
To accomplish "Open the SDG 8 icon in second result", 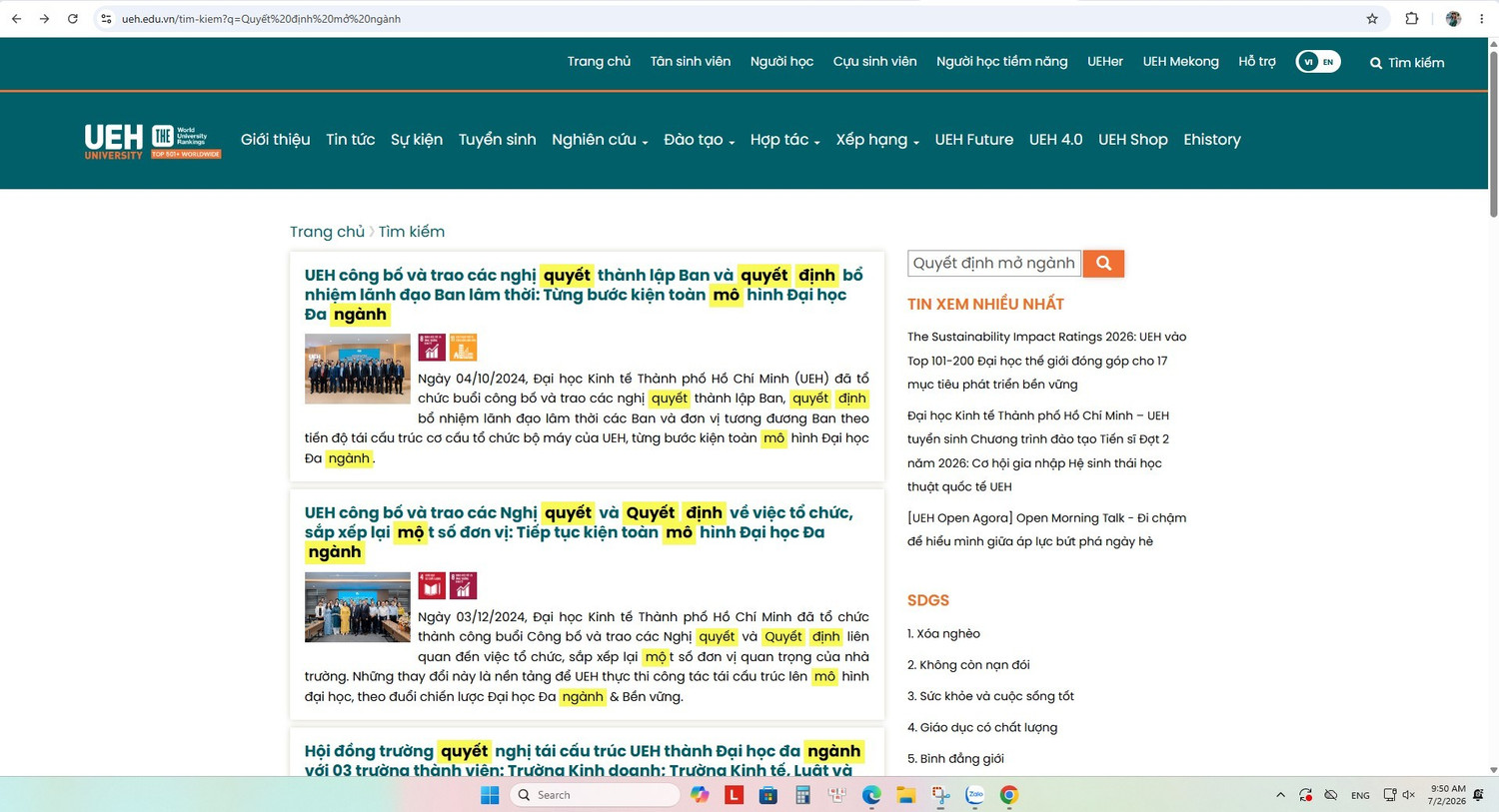I will 463,585.
